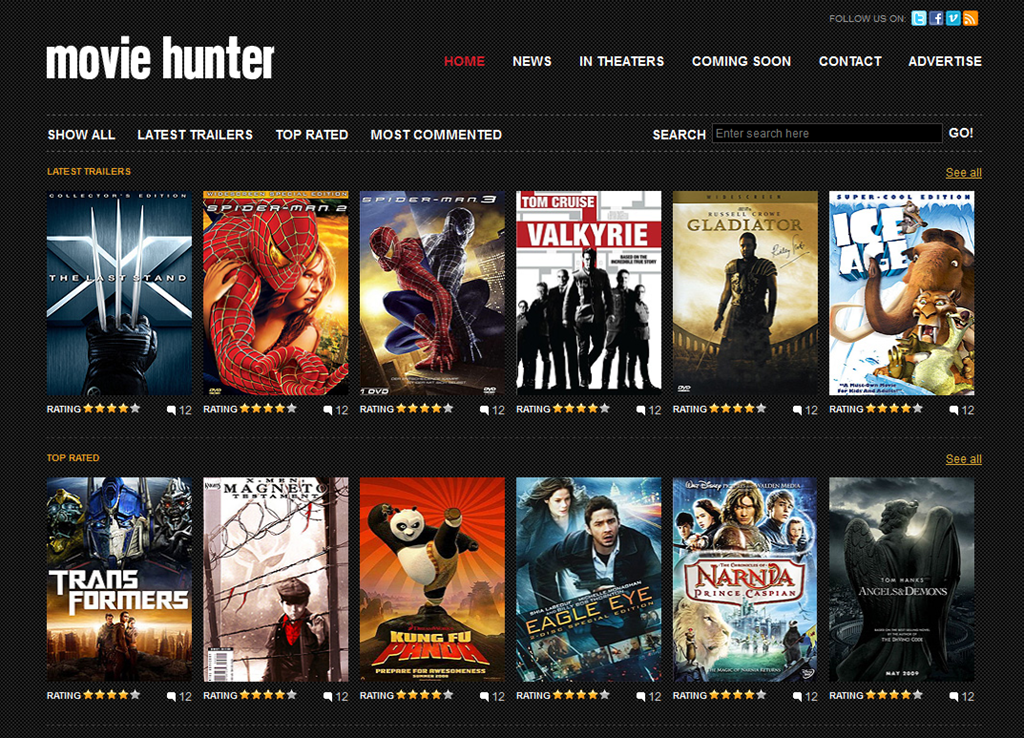
Task: Click the star rating under Eagle Eye
Action: coord(581,695)
